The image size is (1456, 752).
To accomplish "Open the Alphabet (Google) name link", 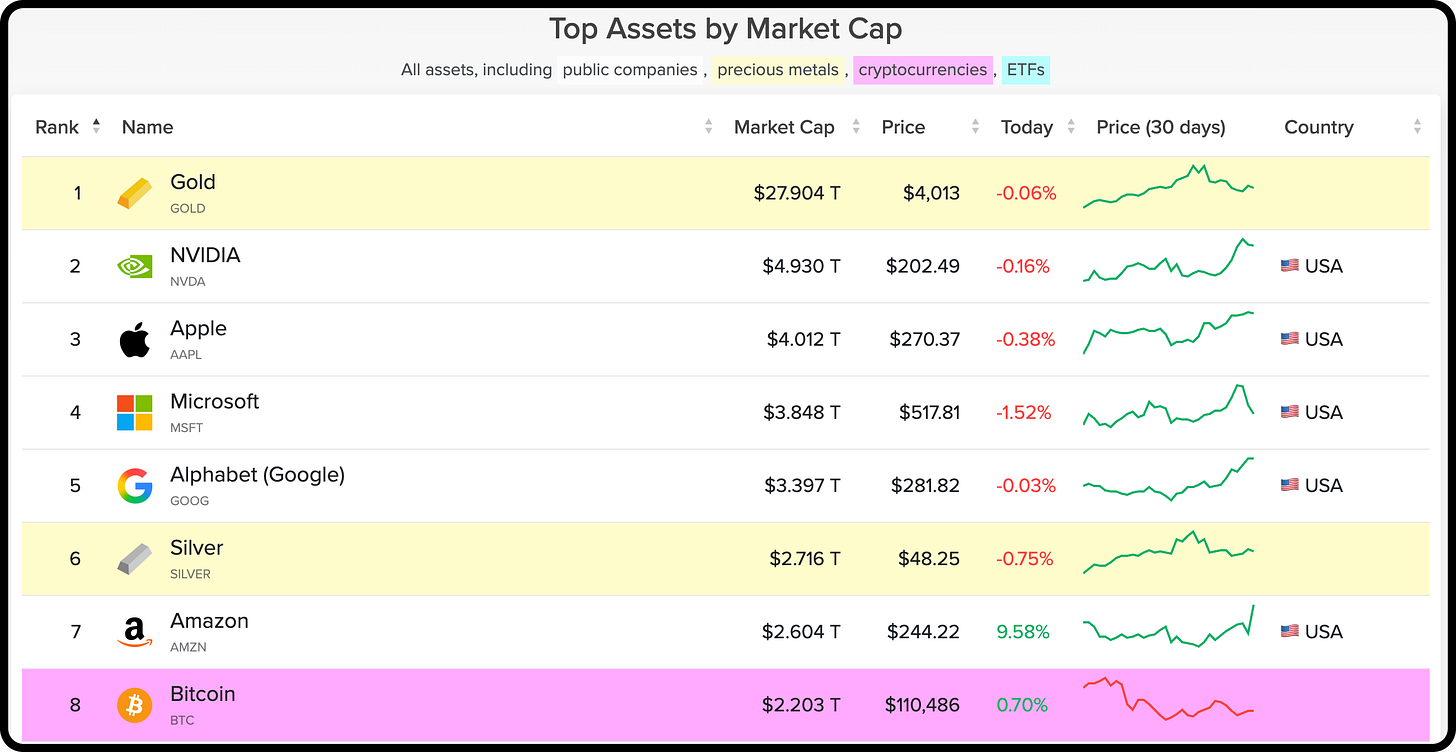I will (x=257, y=475).
